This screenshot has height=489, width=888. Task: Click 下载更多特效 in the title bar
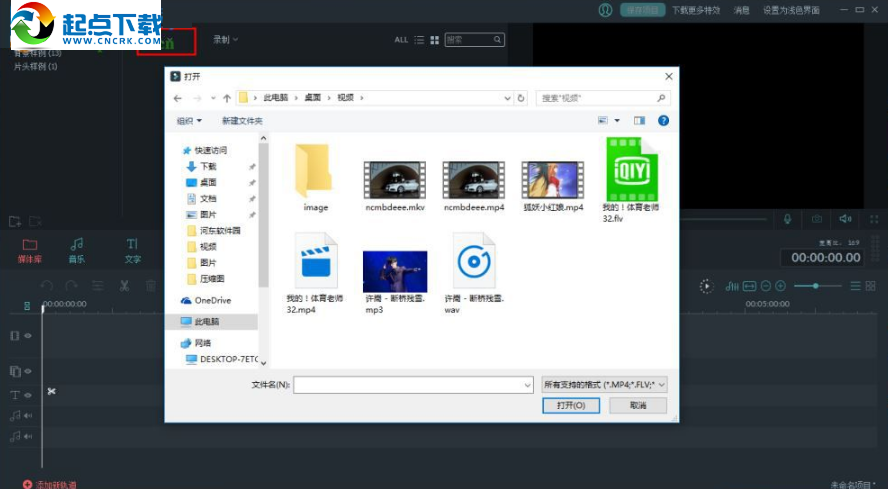click(696, 10)
